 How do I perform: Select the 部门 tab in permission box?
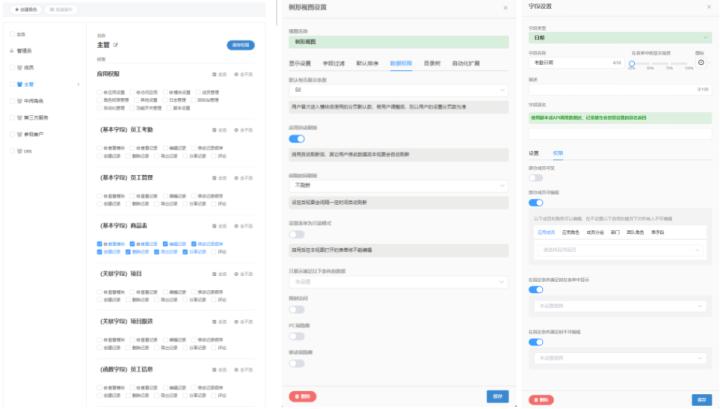pos(615,233)
